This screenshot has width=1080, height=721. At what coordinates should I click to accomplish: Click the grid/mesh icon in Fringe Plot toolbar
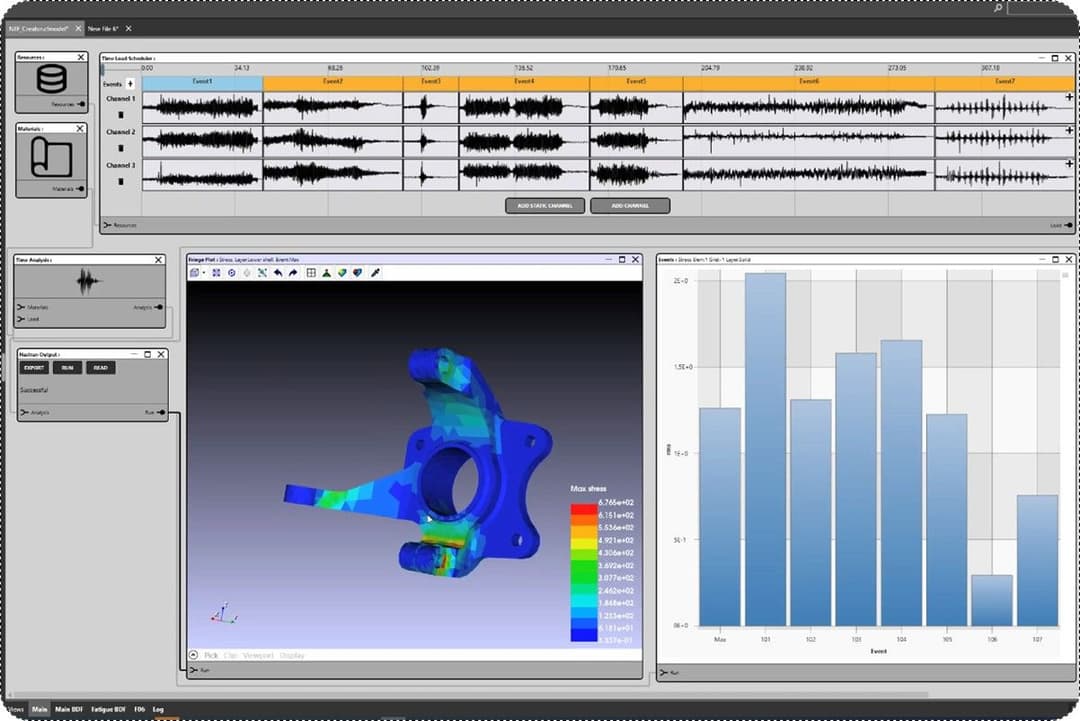pos(311,272)
